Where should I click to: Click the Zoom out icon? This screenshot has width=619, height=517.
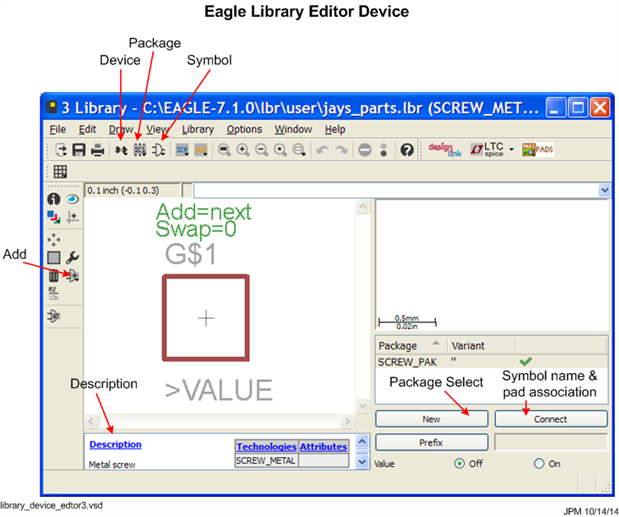coord(261,150)
